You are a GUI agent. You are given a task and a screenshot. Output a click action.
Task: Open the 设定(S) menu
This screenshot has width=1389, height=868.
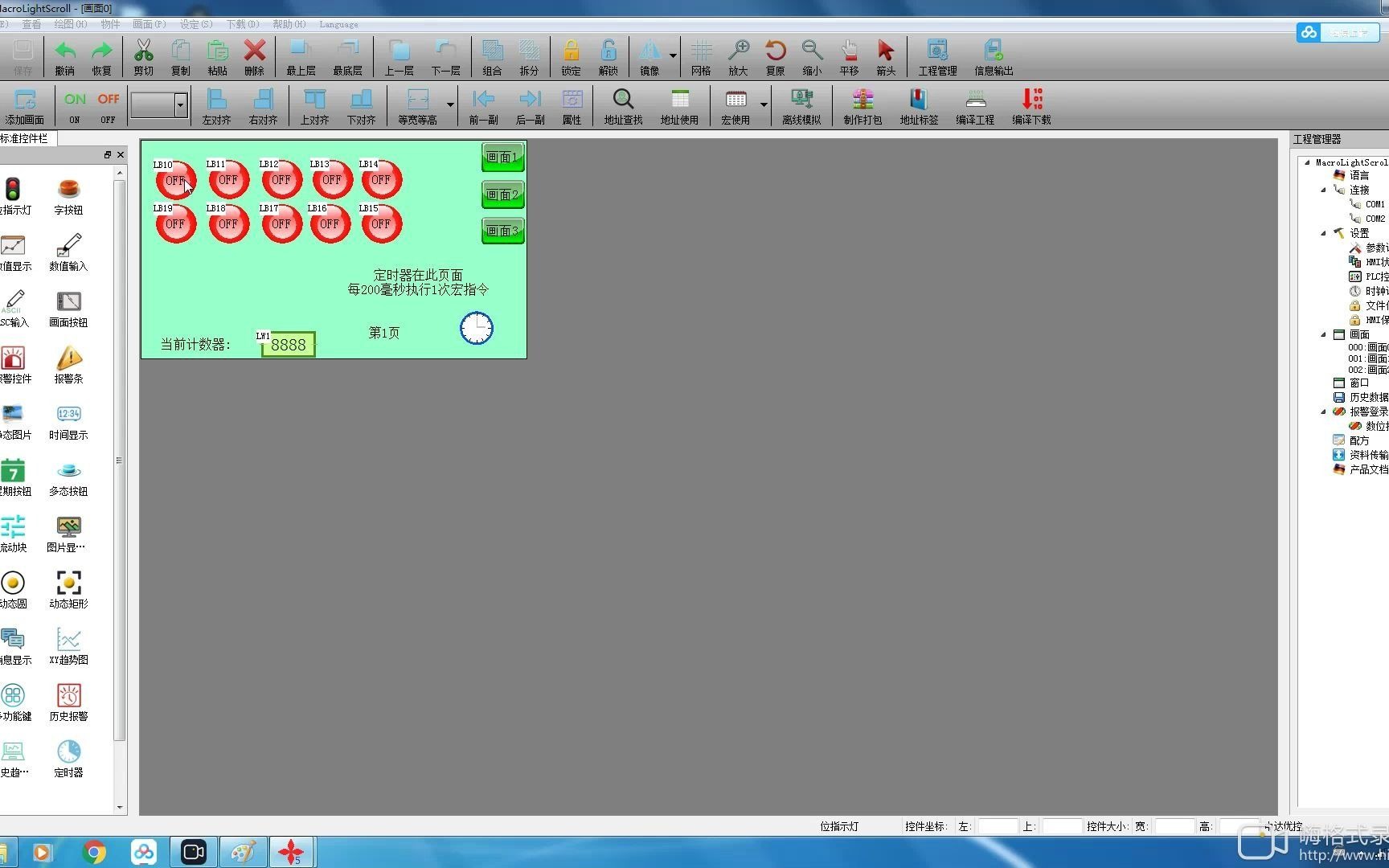[x=196, y=24]
